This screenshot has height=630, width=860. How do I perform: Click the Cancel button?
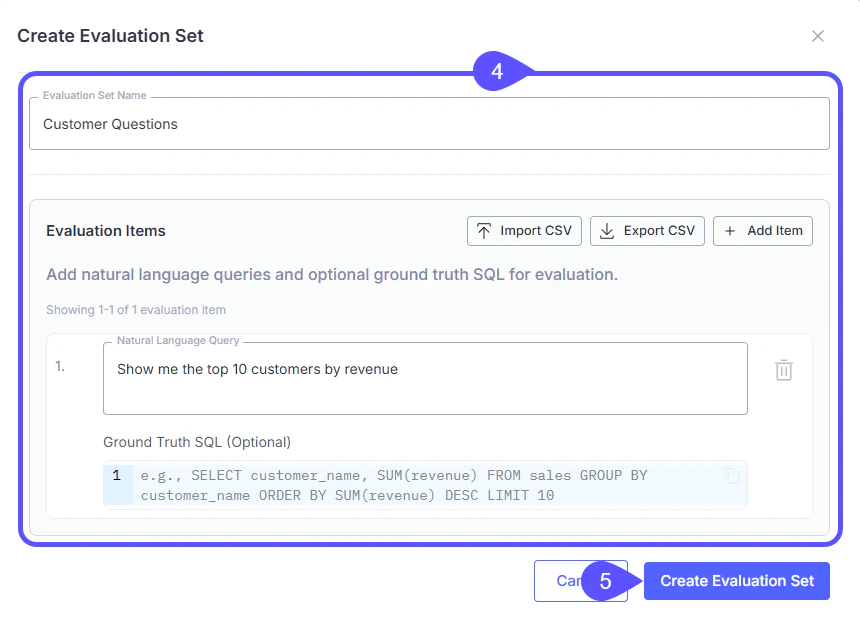(581, 581)
